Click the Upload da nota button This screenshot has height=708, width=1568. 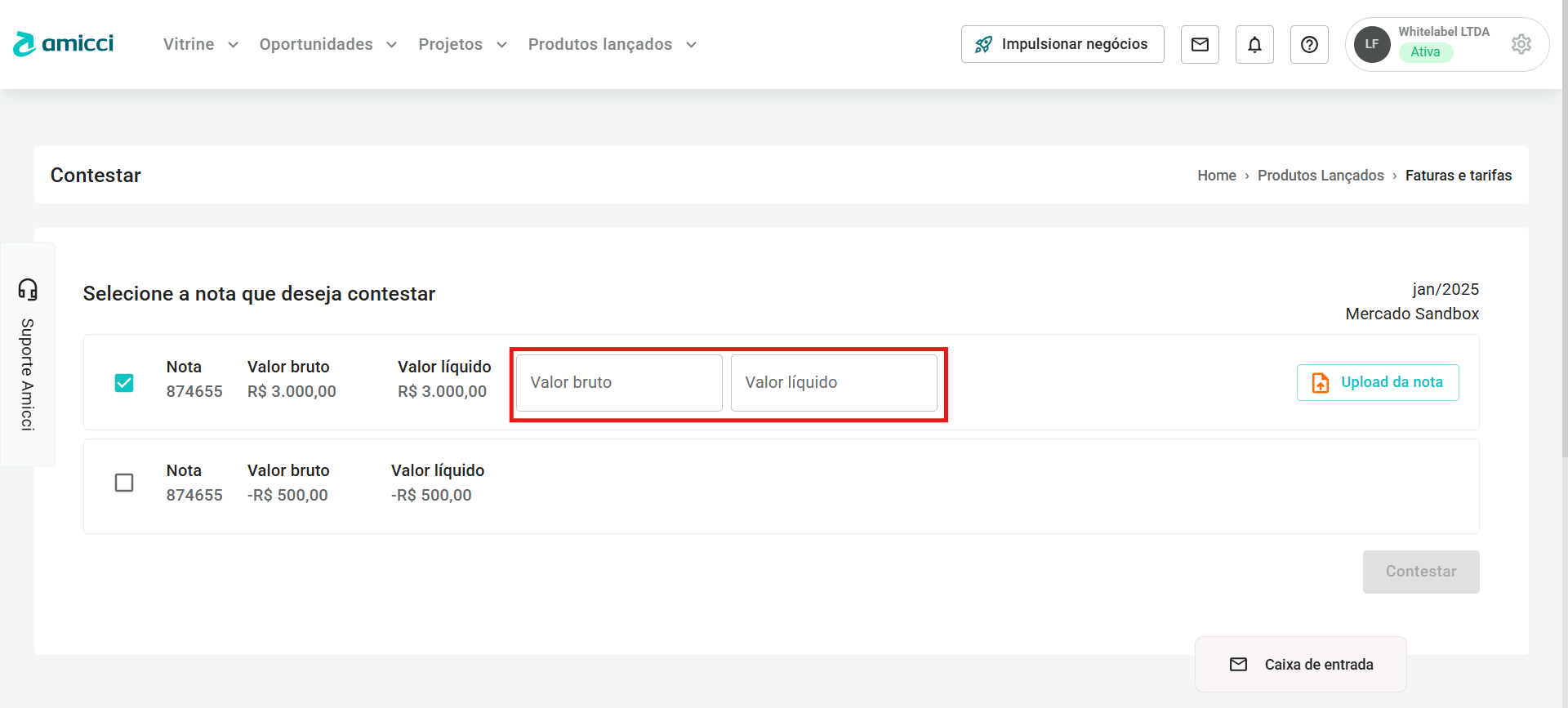pos(1378,382)
